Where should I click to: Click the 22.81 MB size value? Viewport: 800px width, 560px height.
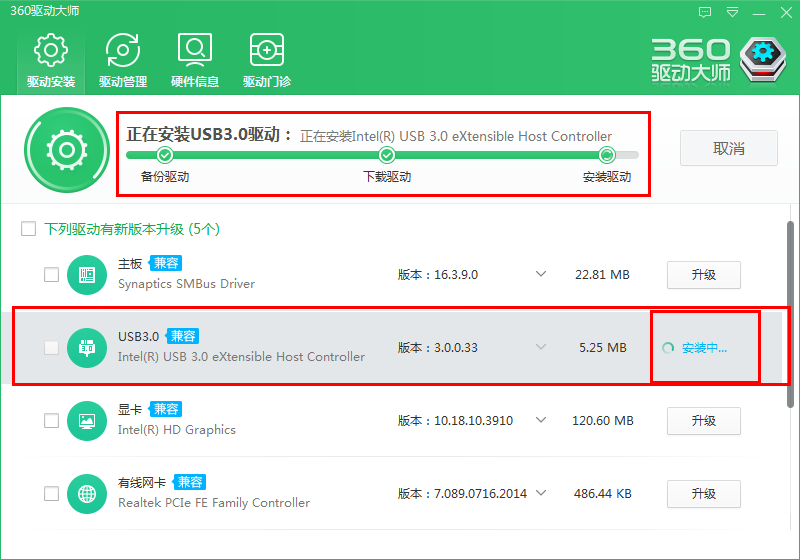pyautogui.click(x=602, y=275)
